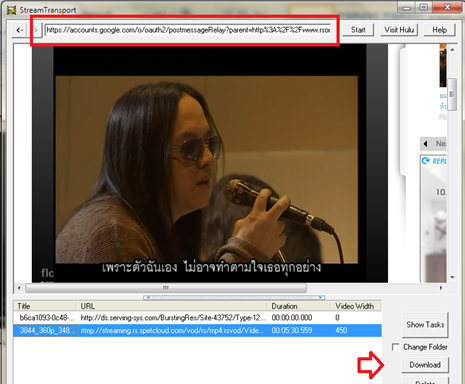
Task: Click the StreamTransport app icon in title bar
Action: 11,10
